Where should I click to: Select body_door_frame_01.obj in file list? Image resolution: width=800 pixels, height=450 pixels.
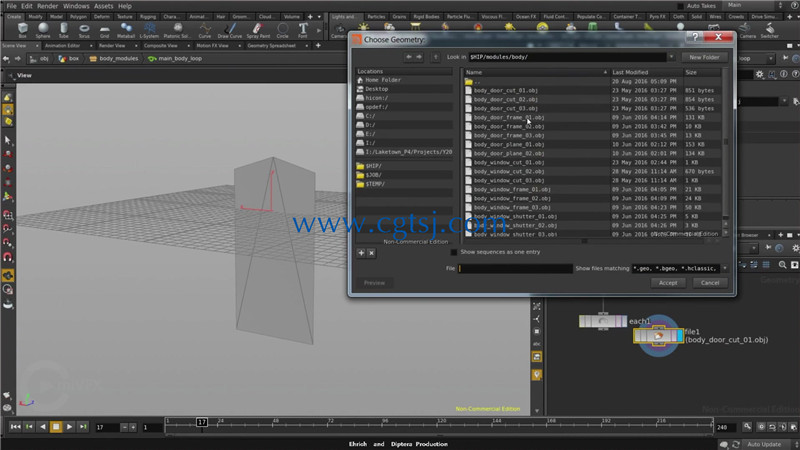click(509, 117)
